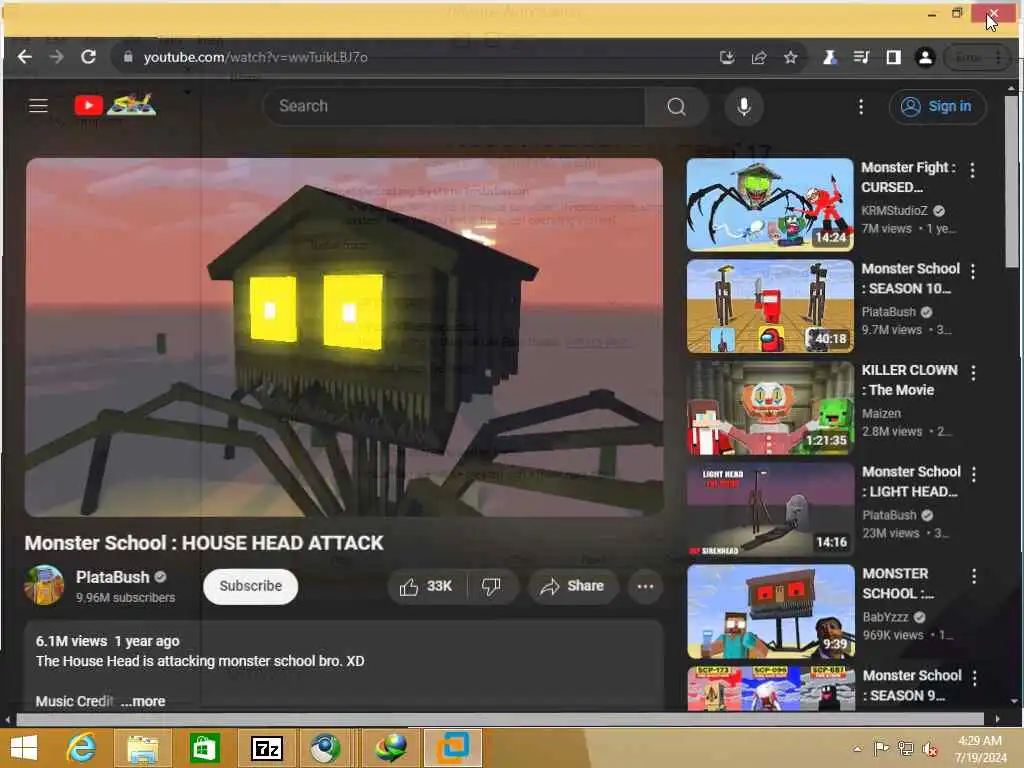The height and width of the screenshot is (768, 1024).
Task: Open KILLER CLOWN The Movie thumbnail
Action: pyautogui.click(x=770, y=408)
